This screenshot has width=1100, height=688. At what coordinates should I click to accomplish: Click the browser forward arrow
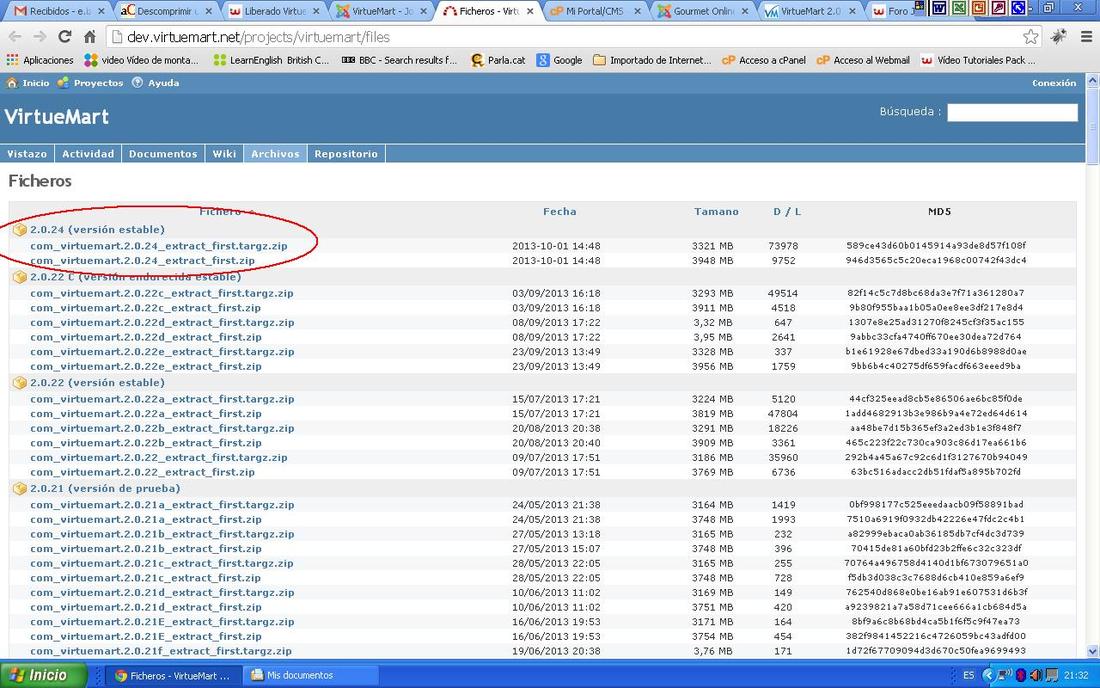39,36
